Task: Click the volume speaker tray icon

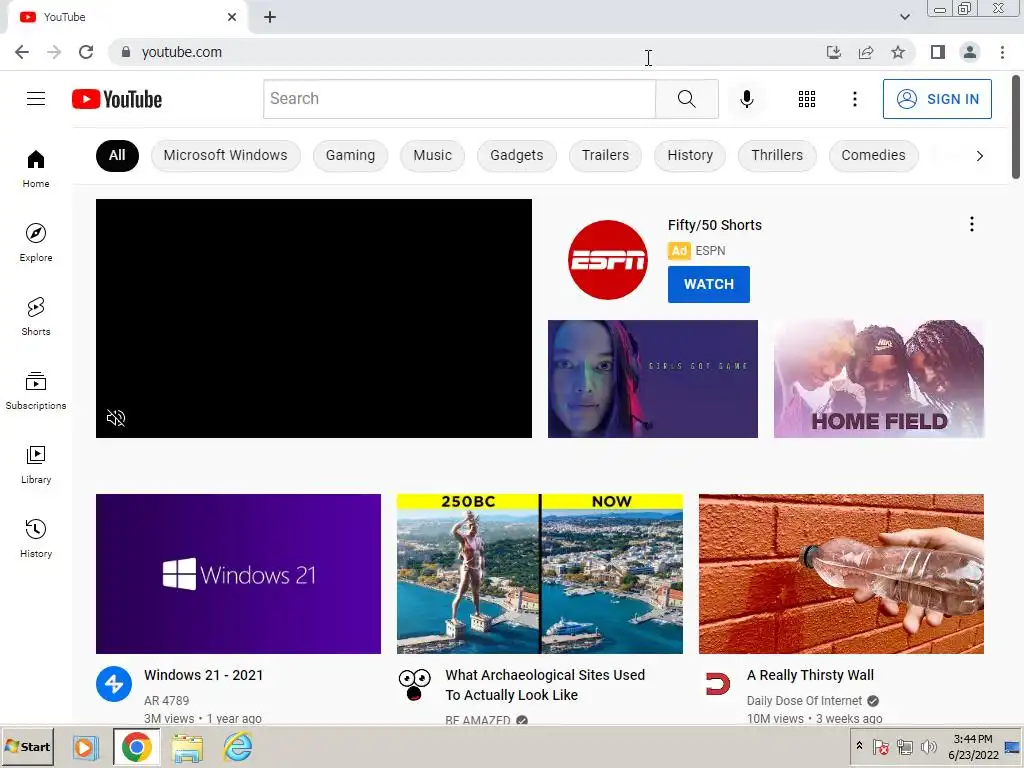Action: (928, 746)
